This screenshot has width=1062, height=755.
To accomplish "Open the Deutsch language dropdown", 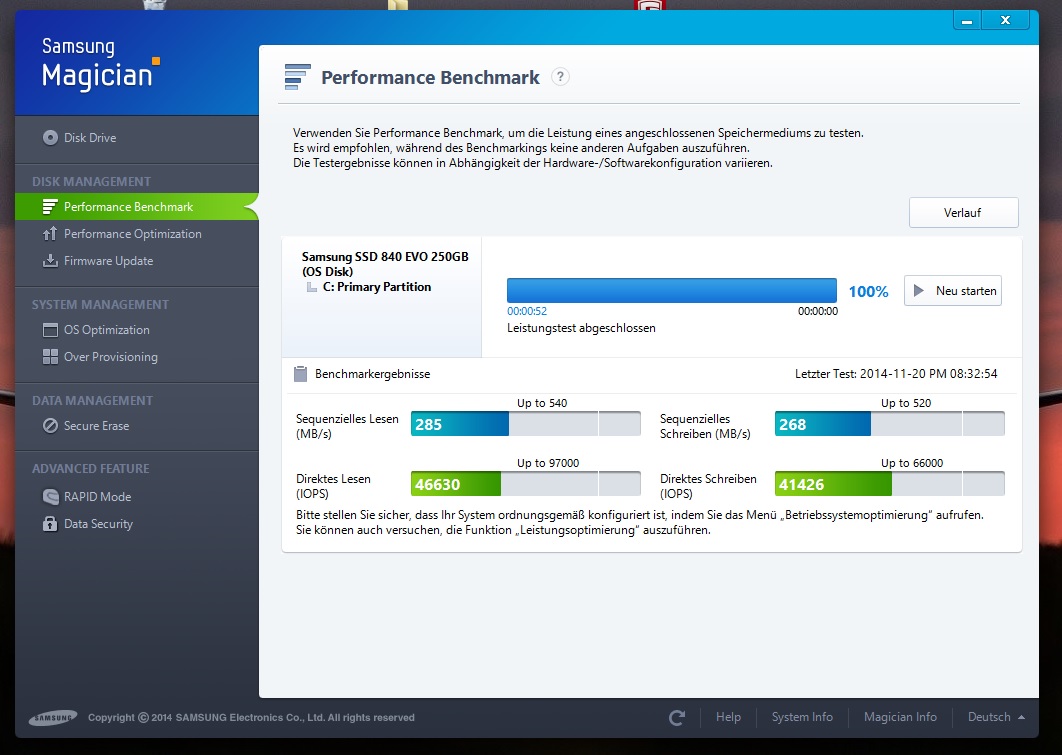I will coord(996,717).
